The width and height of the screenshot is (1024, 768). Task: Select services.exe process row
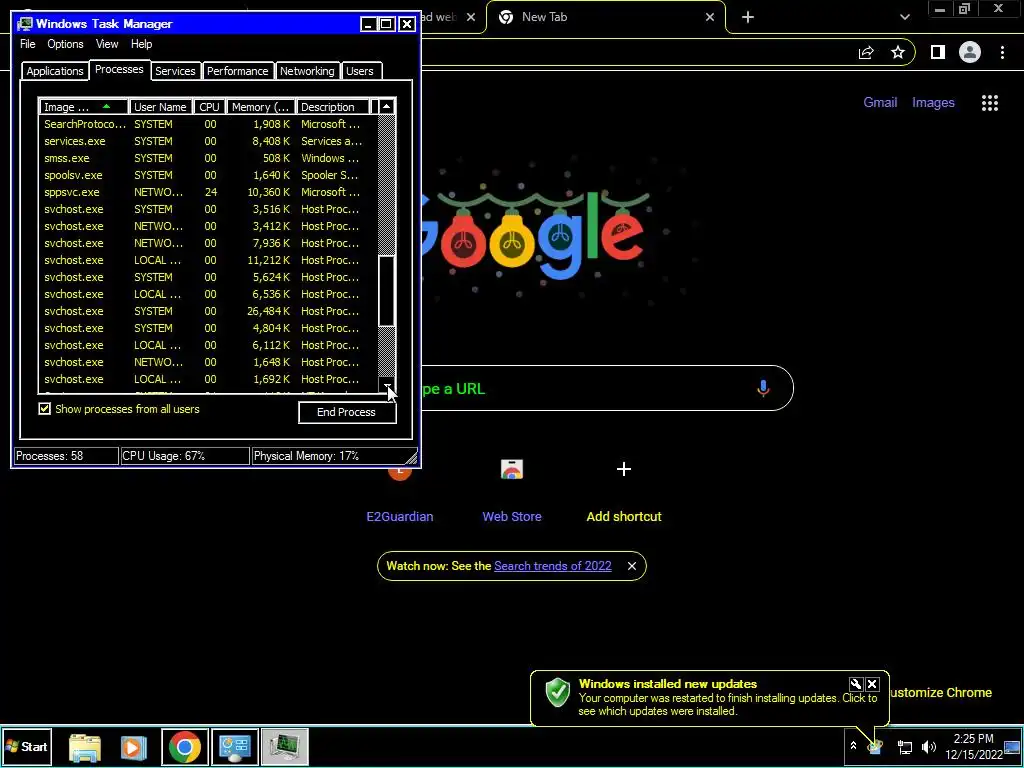(x=206, y=141)
